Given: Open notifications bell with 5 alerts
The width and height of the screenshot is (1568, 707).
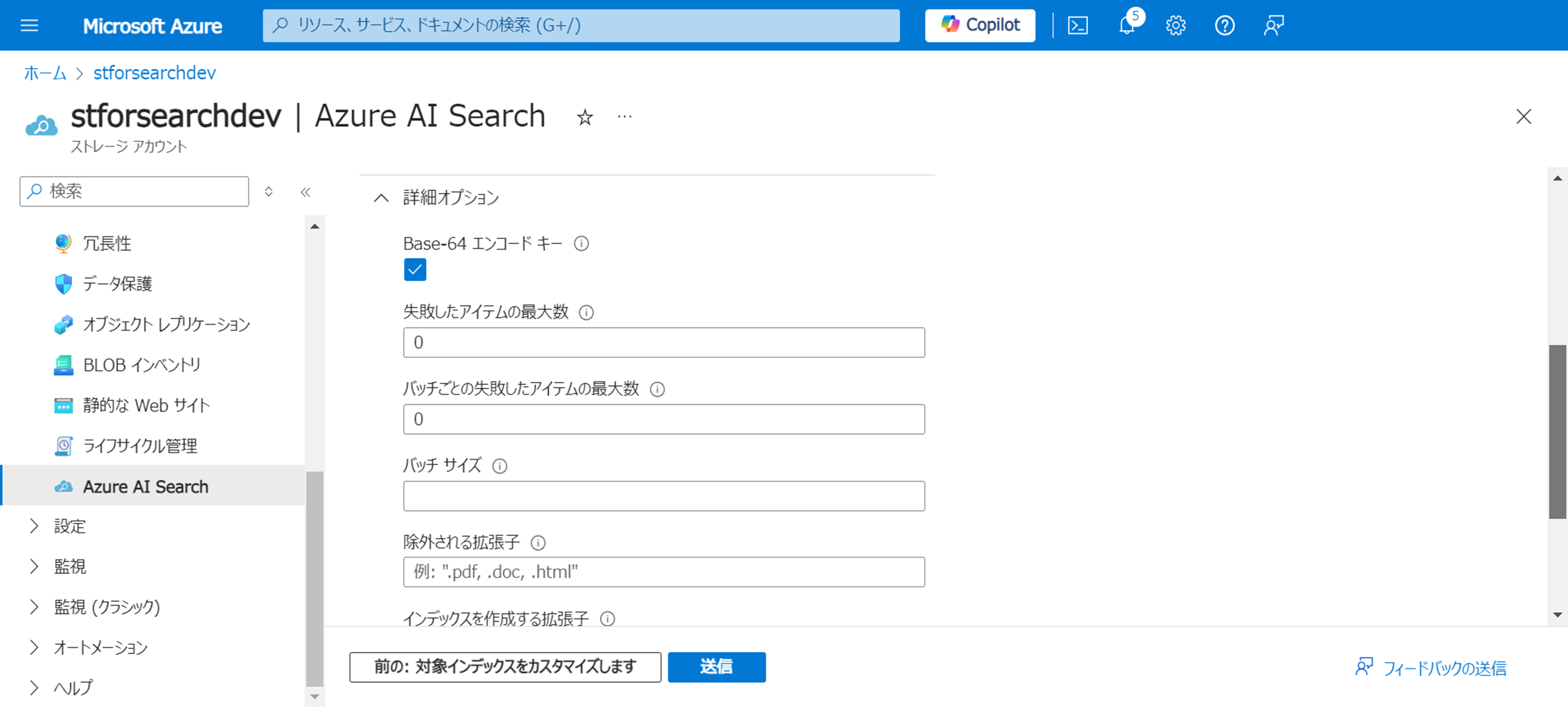Looking at the screenshot, I should coord(1127,25).
